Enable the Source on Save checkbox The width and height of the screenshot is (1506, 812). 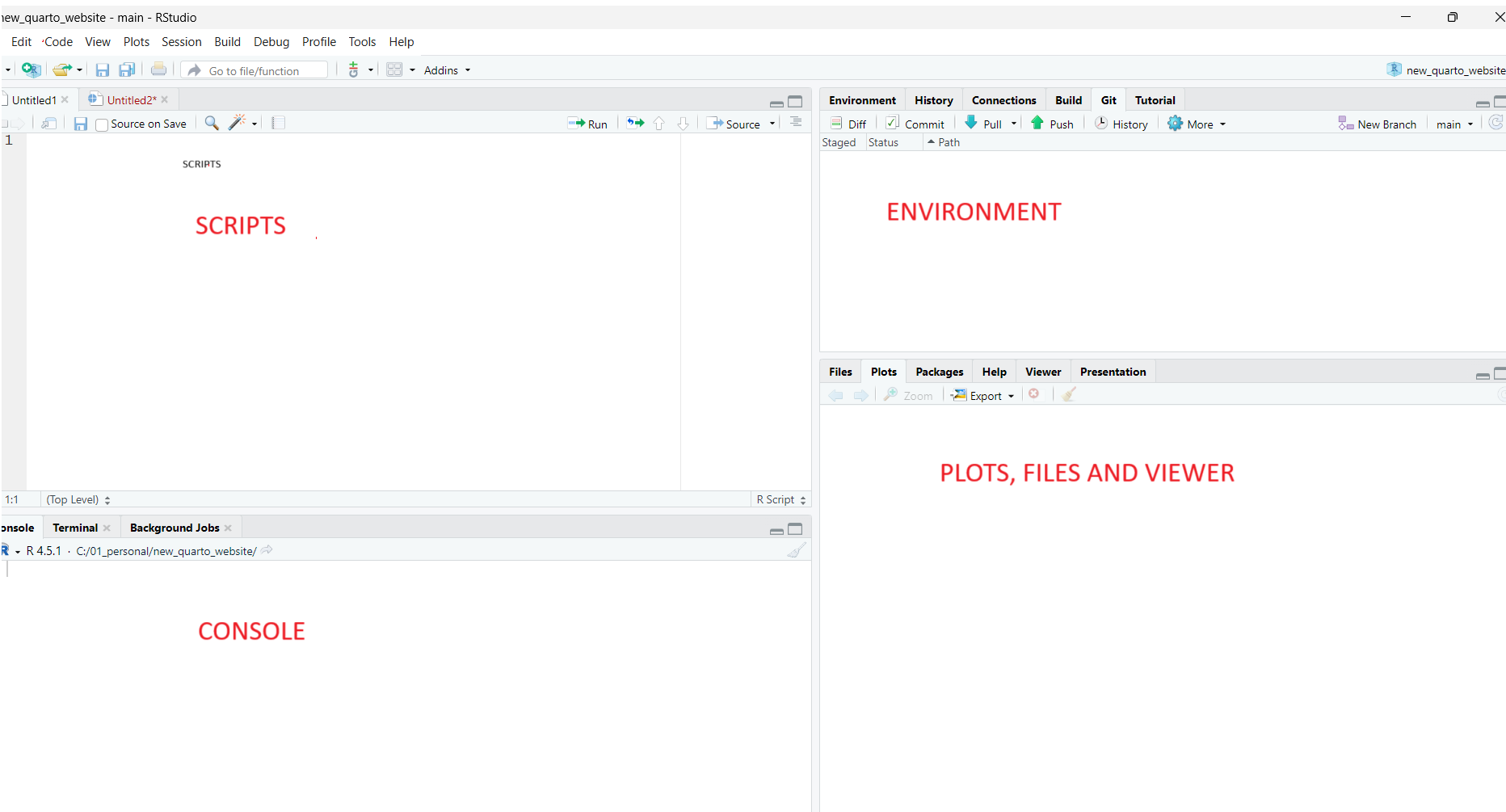coord(102,124)
